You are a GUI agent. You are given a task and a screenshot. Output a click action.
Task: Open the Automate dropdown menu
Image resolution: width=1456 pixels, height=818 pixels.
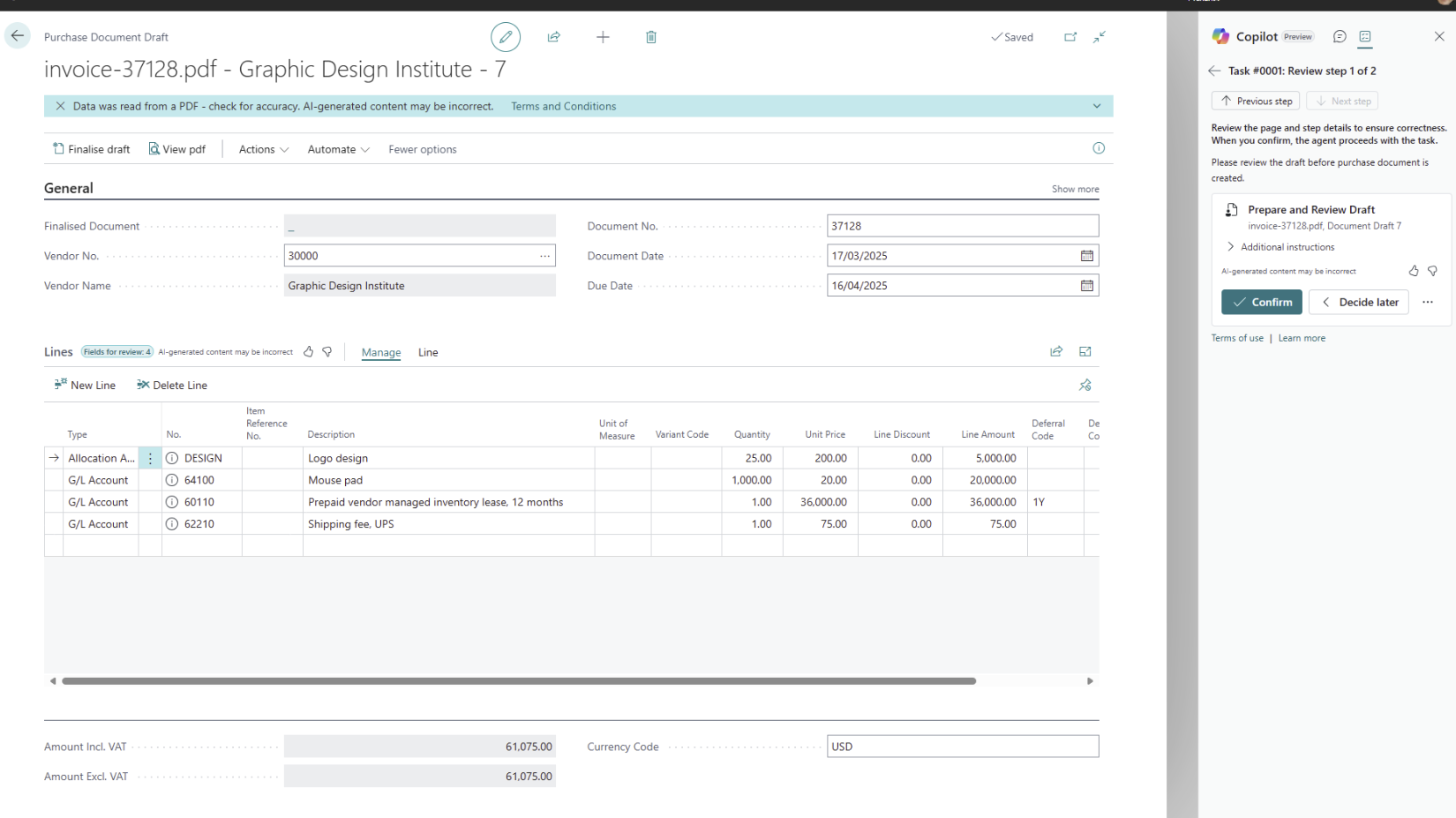[x=338, y=149]
